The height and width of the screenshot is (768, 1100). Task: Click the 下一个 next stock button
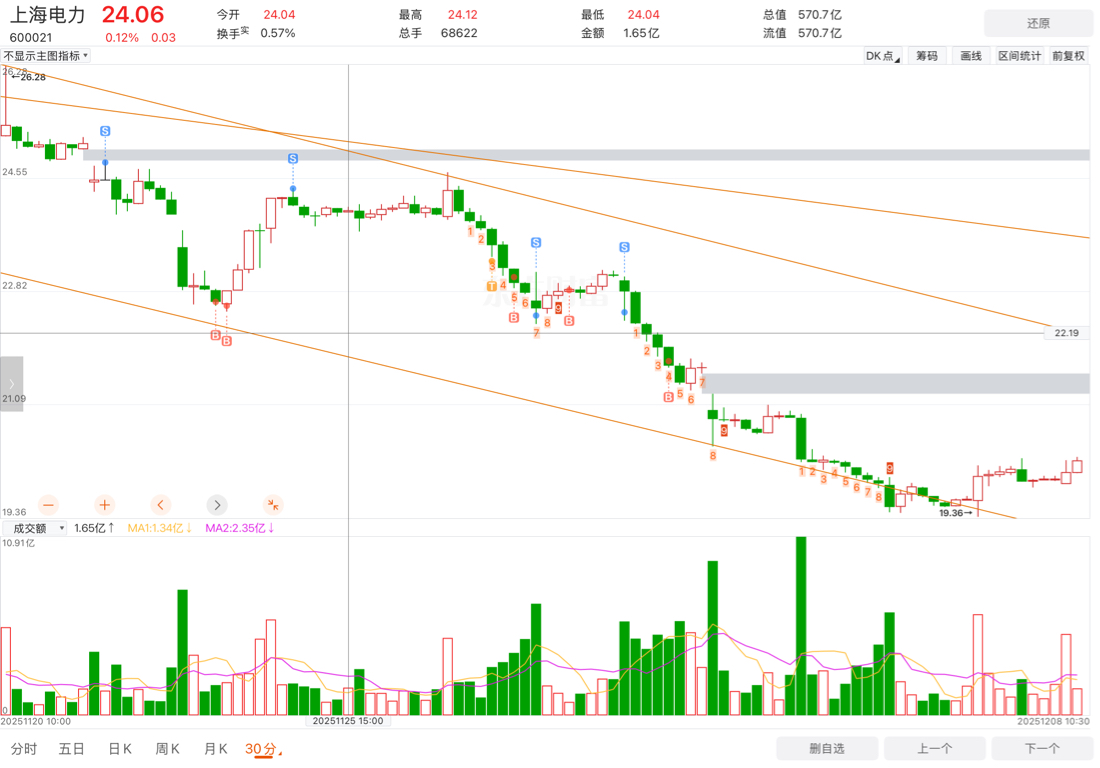1042,748
